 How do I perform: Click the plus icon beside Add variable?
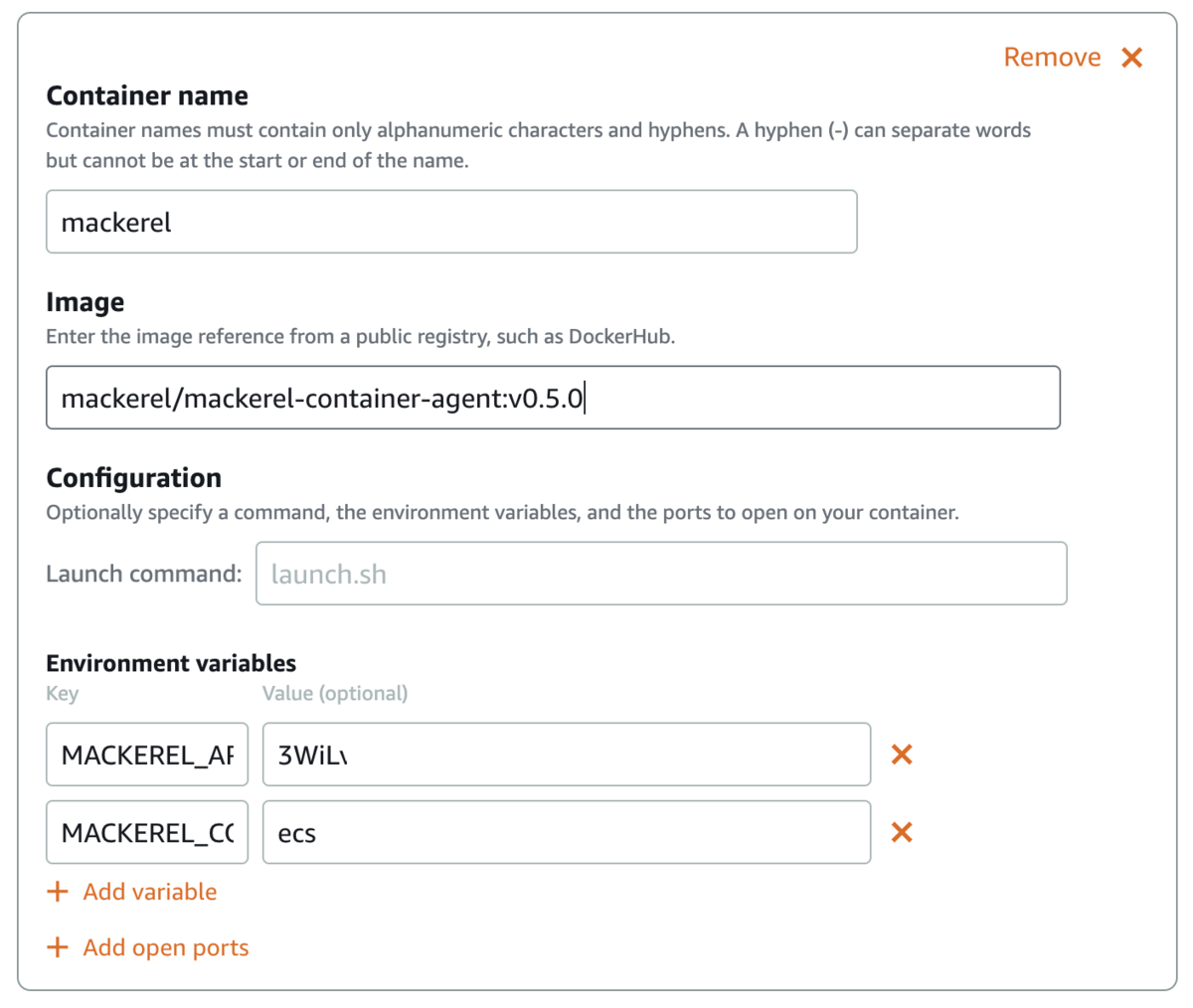(58, 892)
